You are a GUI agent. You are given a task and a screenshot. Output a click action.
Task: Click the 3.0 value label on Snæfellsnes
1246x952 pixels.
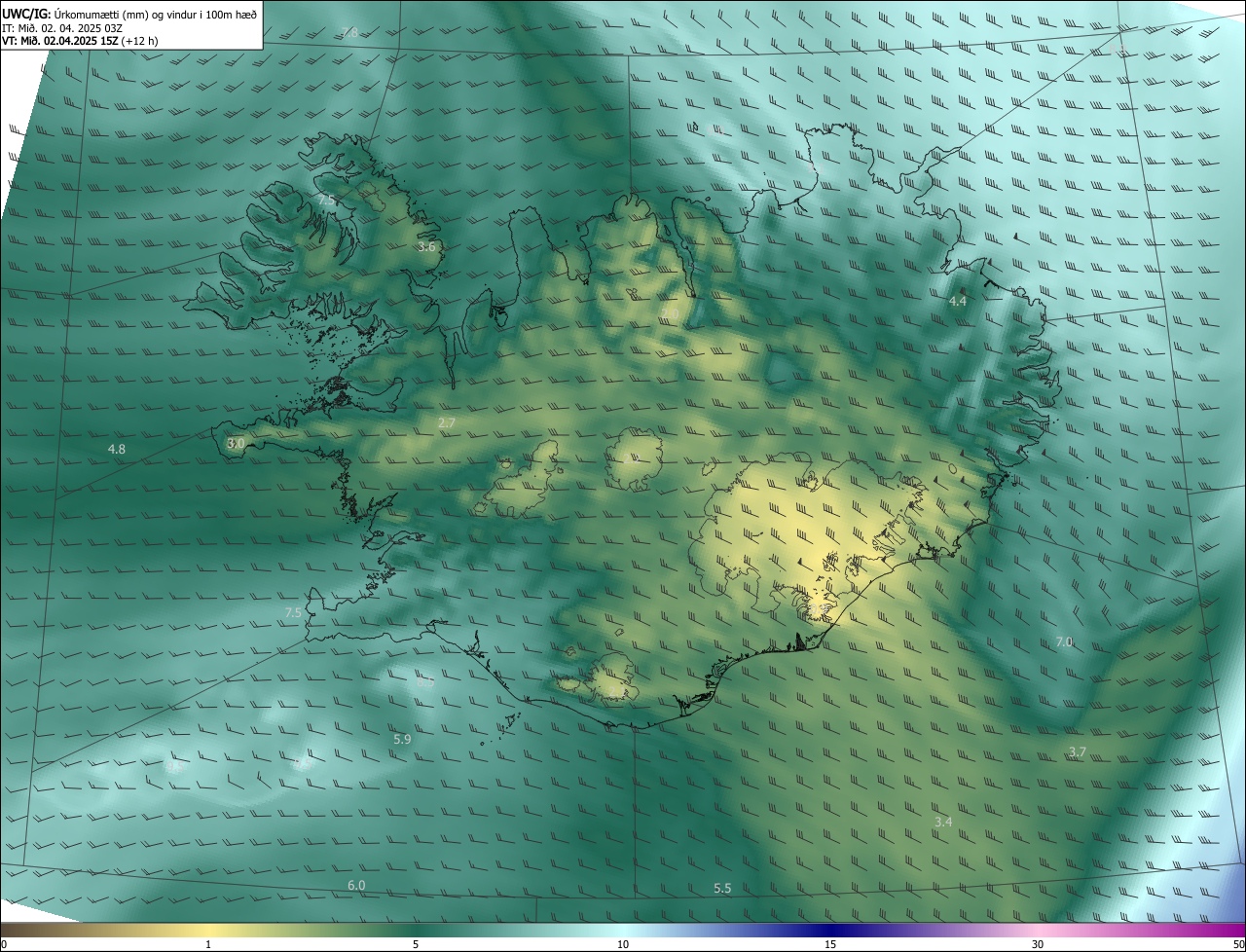point(236,443)
